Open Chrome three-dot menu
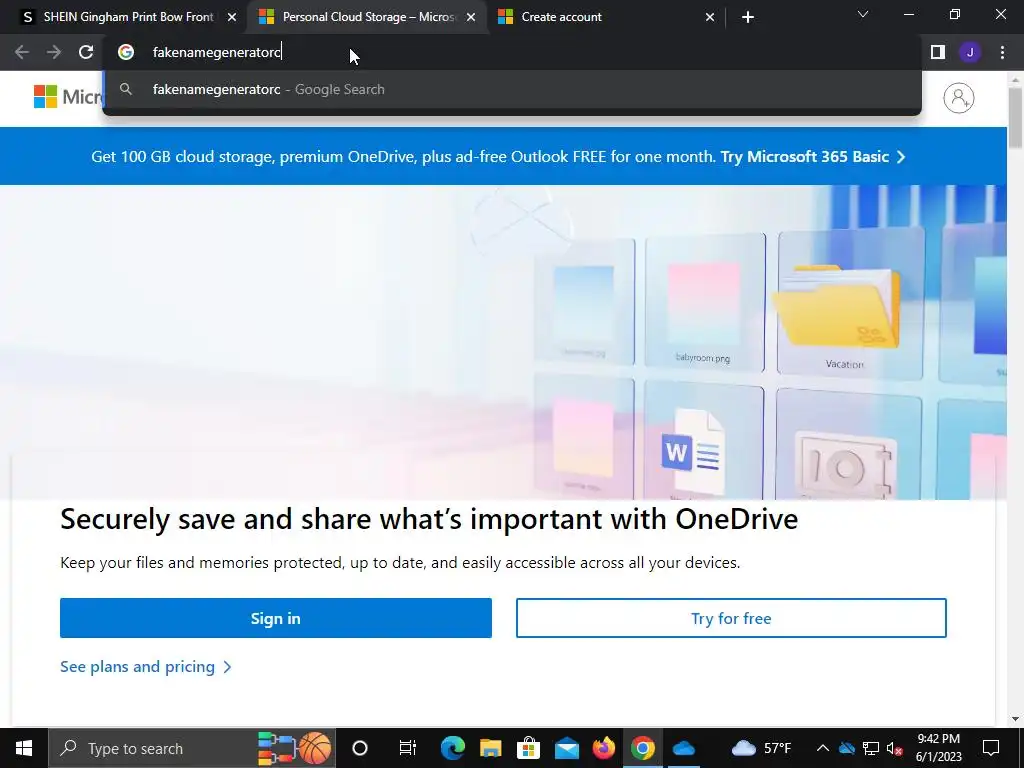The image size is (1024, 768). (1002, 52)
